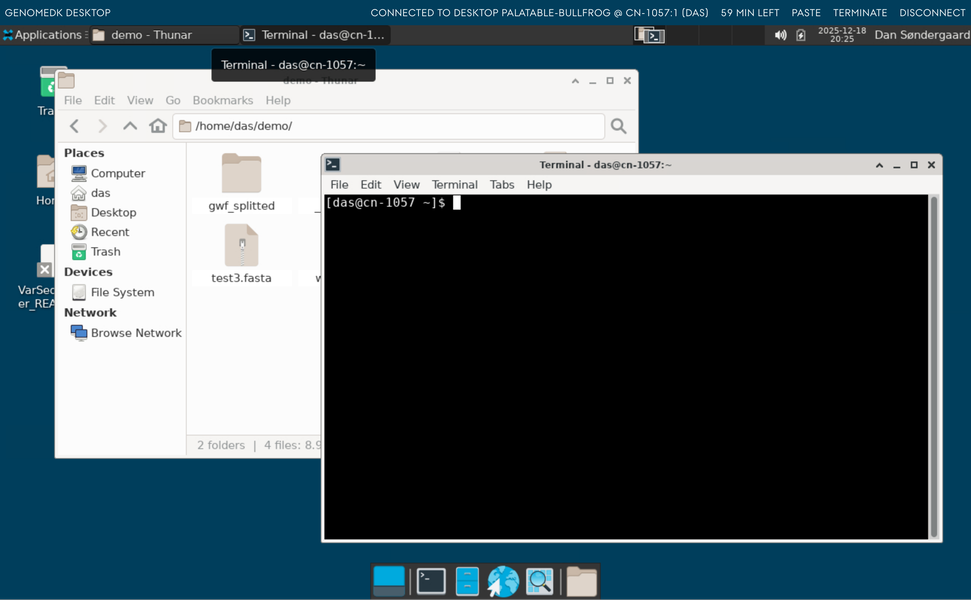
Task: Click the home folder icon in toolbar
Action: tap(158, 126)
